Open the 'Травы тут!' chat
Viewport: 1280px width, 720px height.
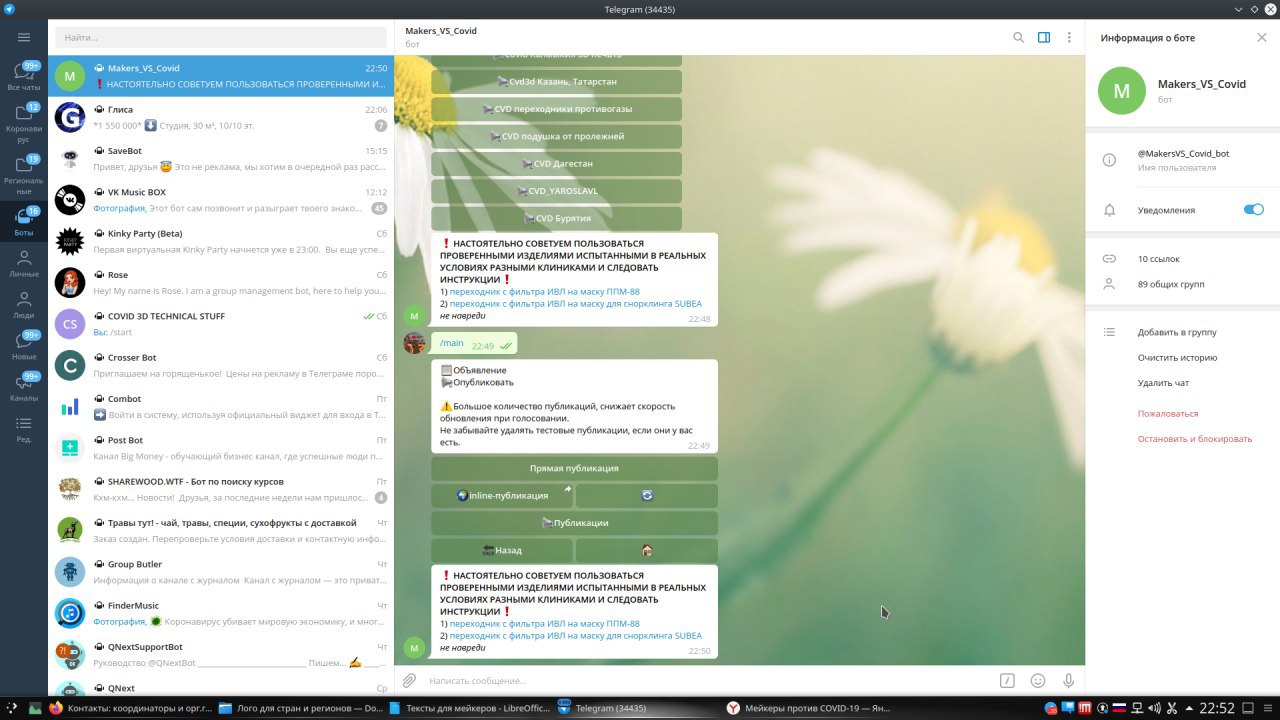[x=221, y=530]
